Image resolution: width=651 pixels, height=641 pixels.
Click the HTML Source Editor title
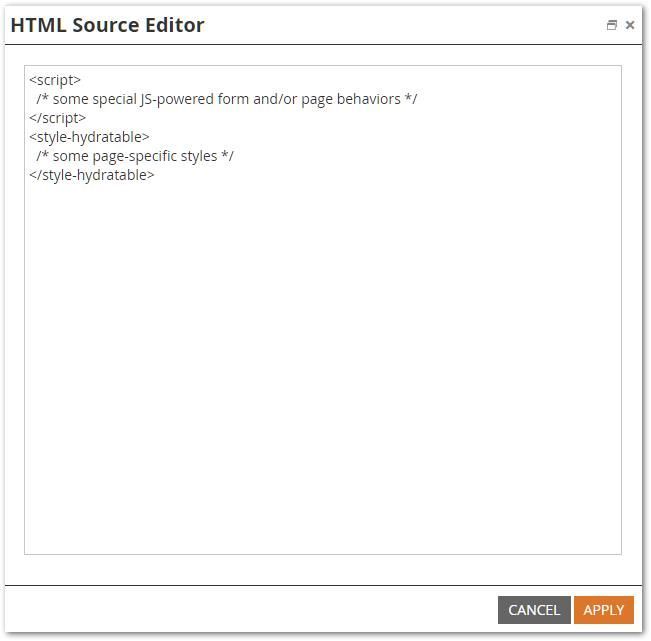pyautogui.click(x=108, y=25)
